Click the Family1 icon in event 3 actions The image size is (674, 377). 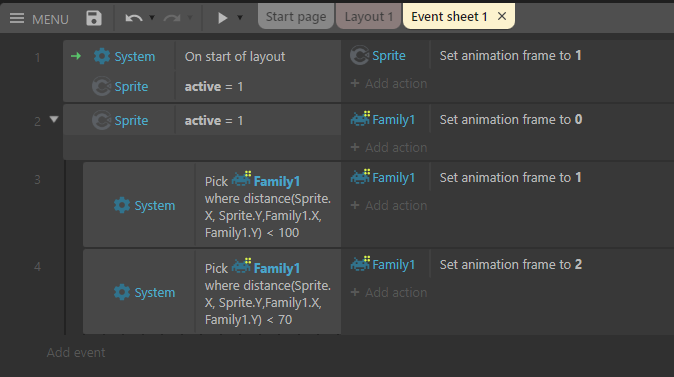pos(360,177)
